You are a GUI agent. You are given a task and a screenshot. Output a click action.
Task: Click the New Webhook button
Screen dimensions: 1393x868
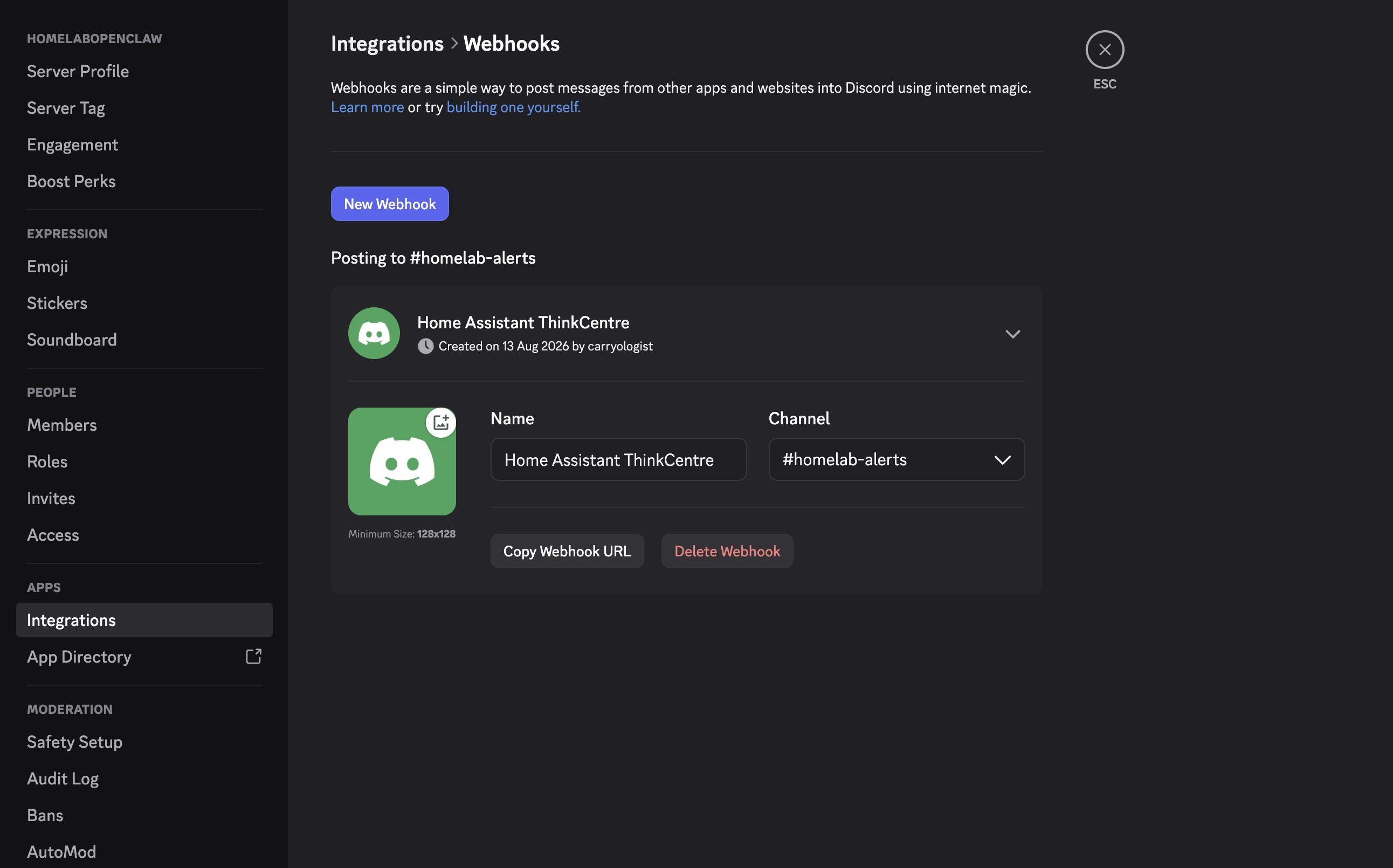pos(390,204)
